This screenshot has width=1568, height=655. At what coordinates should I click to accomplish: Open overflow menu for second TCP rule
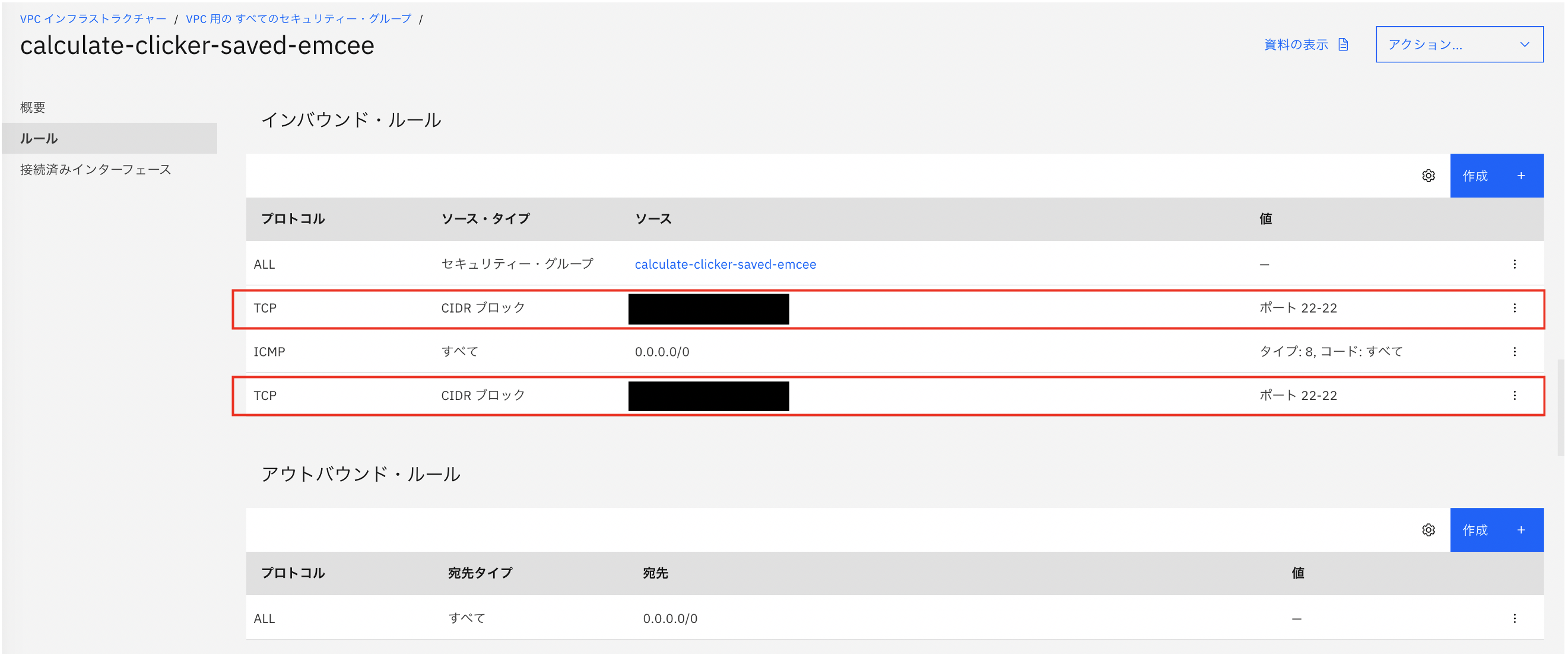coord(1515,396)
